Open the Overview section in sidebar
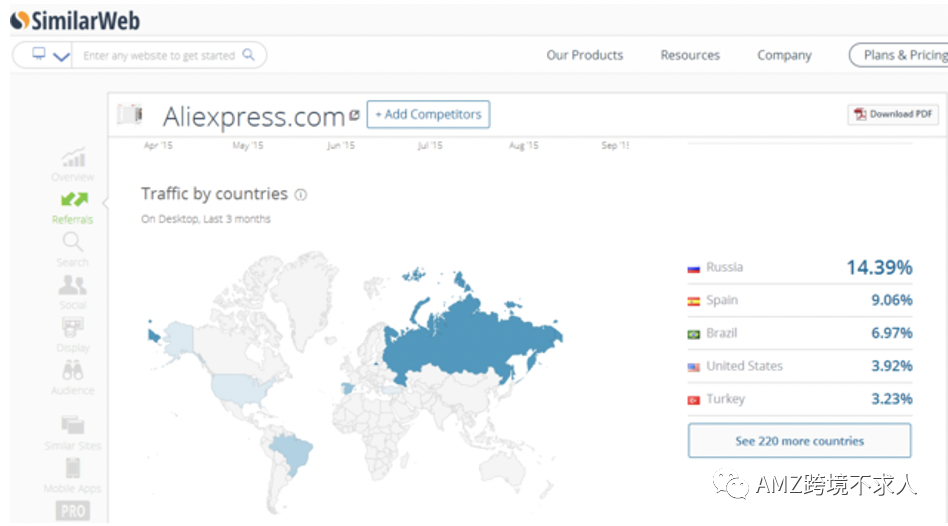 coord(73,159)
